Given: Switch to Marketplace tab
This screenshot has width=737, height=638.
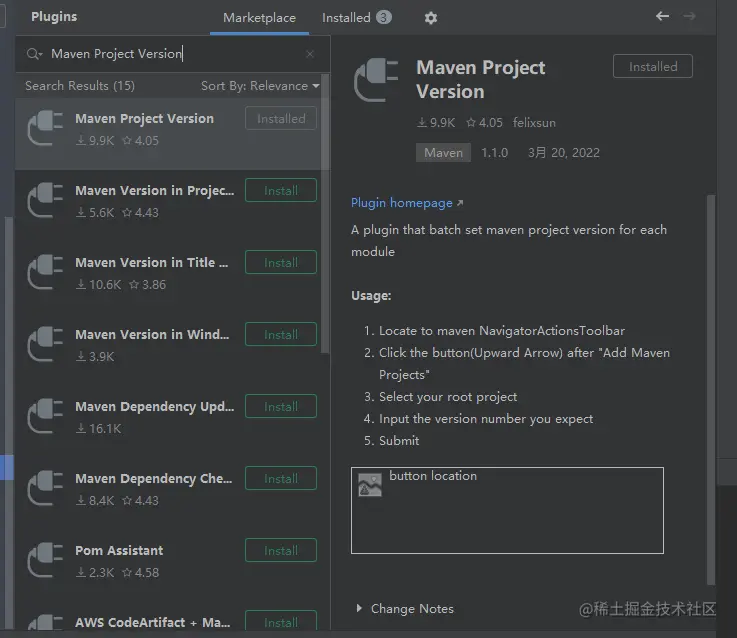Looking at the screenshot, I should [x=259, y=18].
